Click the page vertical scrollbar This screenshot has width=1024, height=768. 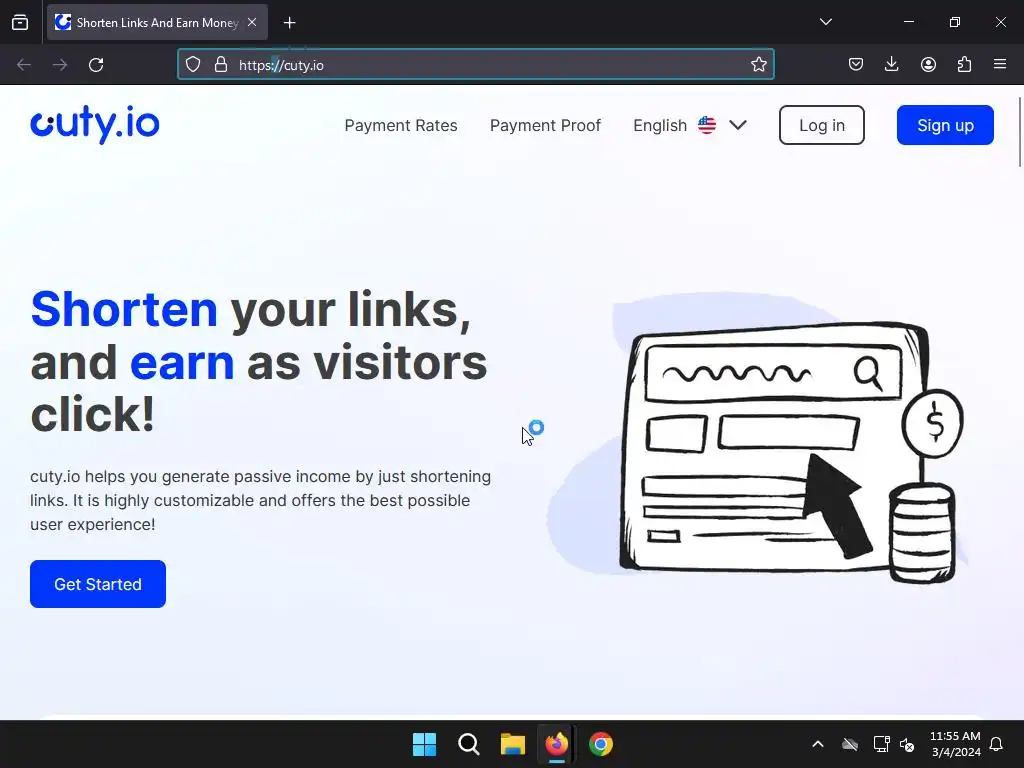(x=1019, y=131)
